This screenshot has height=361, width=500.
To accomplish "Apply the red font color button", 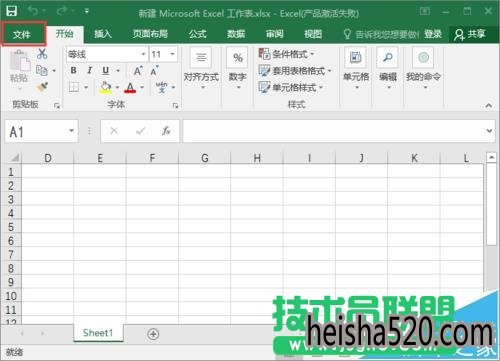I will tap(130, 87).
